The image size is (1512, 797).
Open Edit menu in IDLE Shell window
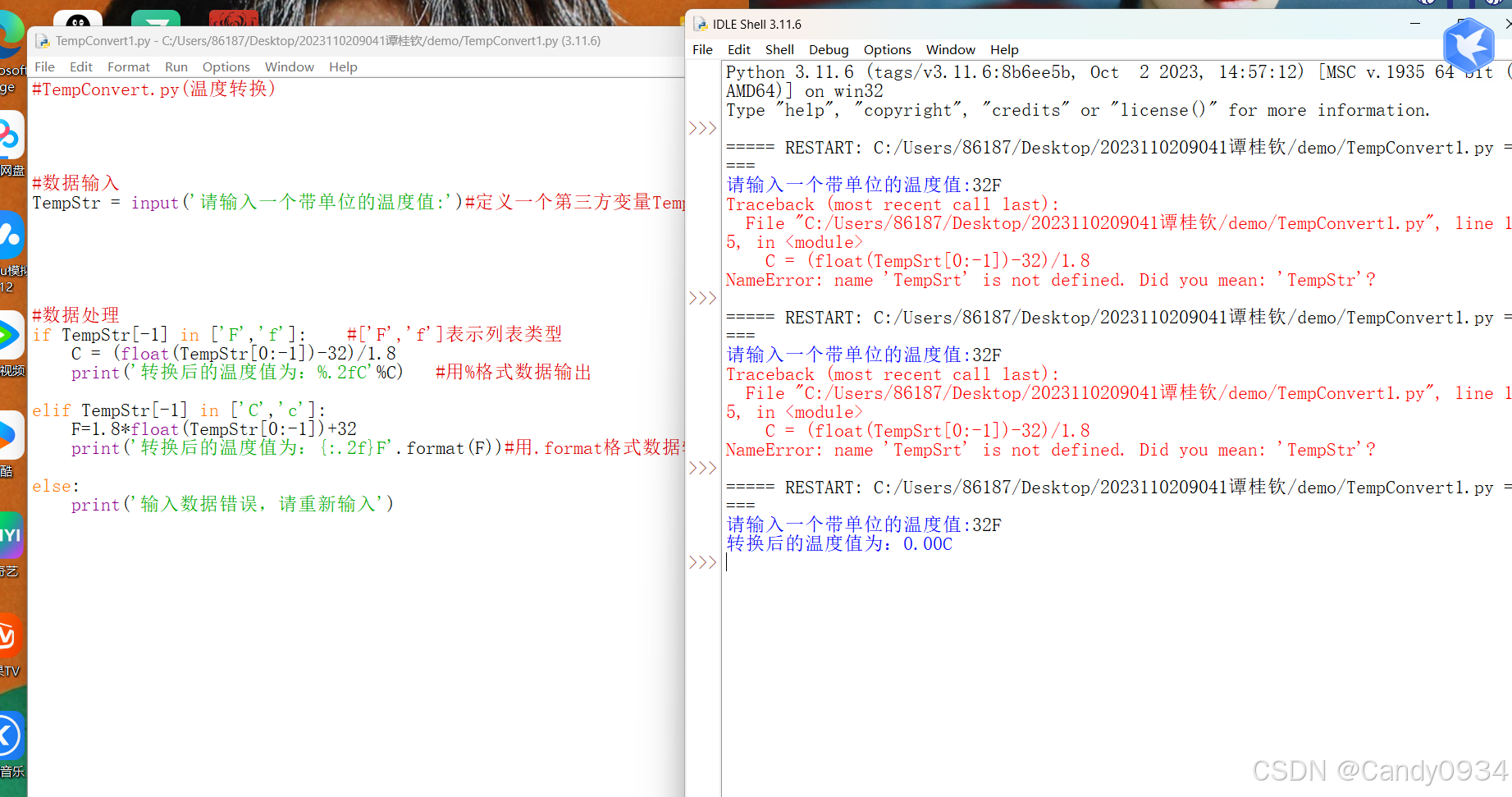pyautogui.click(x=739, y=49)
